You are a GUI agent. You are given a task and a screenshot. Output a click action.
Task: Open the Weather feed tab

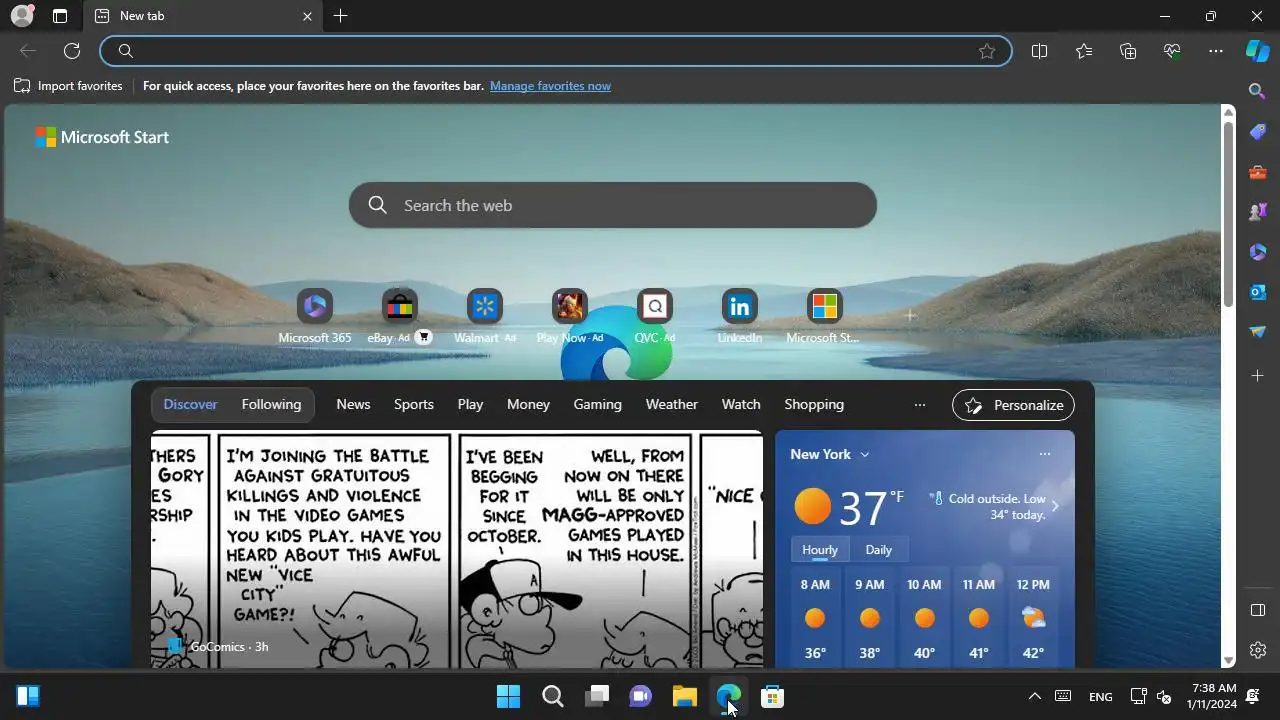[671, 404]
